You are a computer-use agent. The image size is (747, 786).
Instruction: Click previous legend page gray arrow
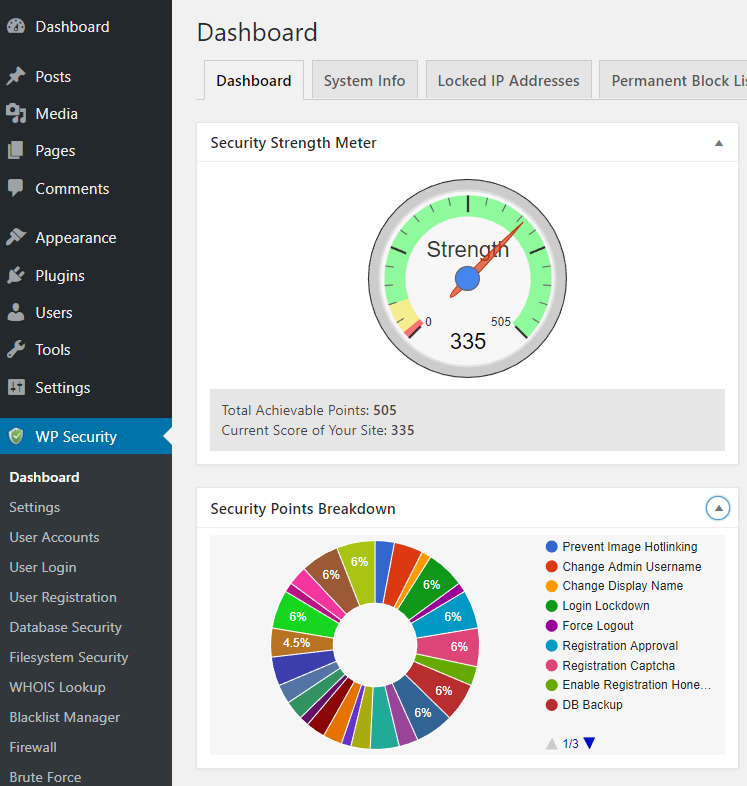[x=551, y=743]
